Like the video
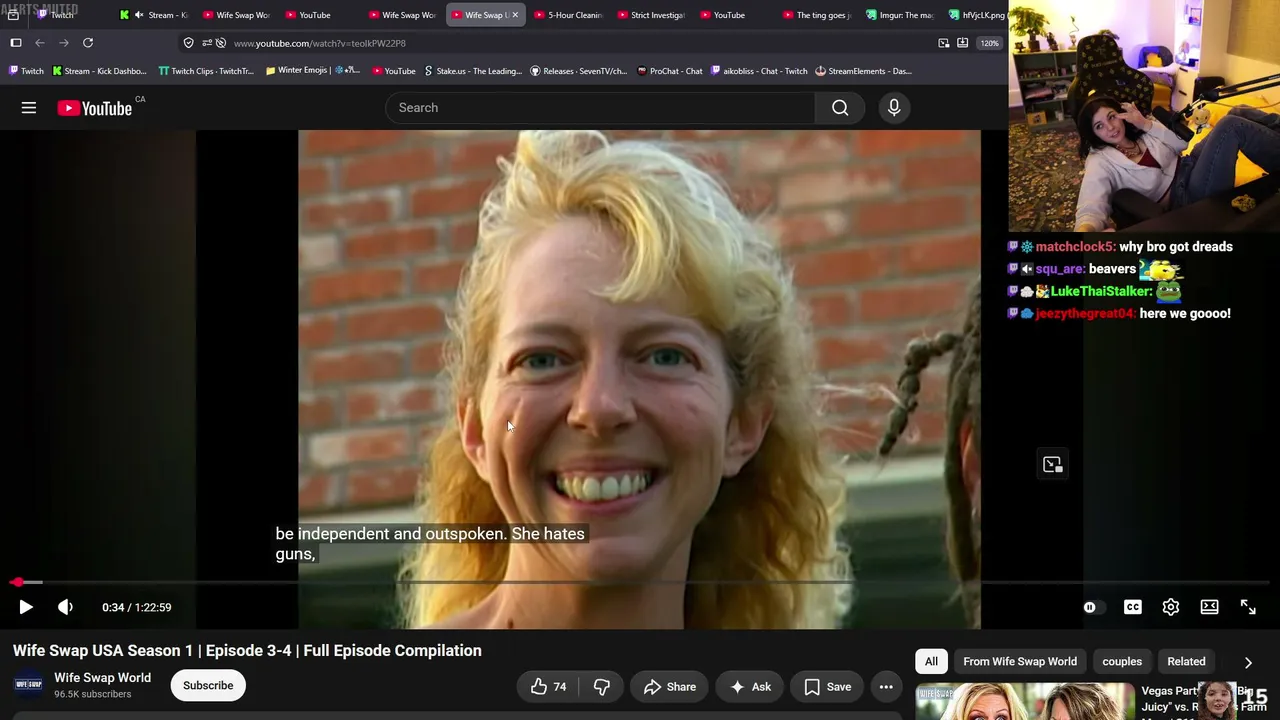1280x720 pixels. [x=548, y=686]
